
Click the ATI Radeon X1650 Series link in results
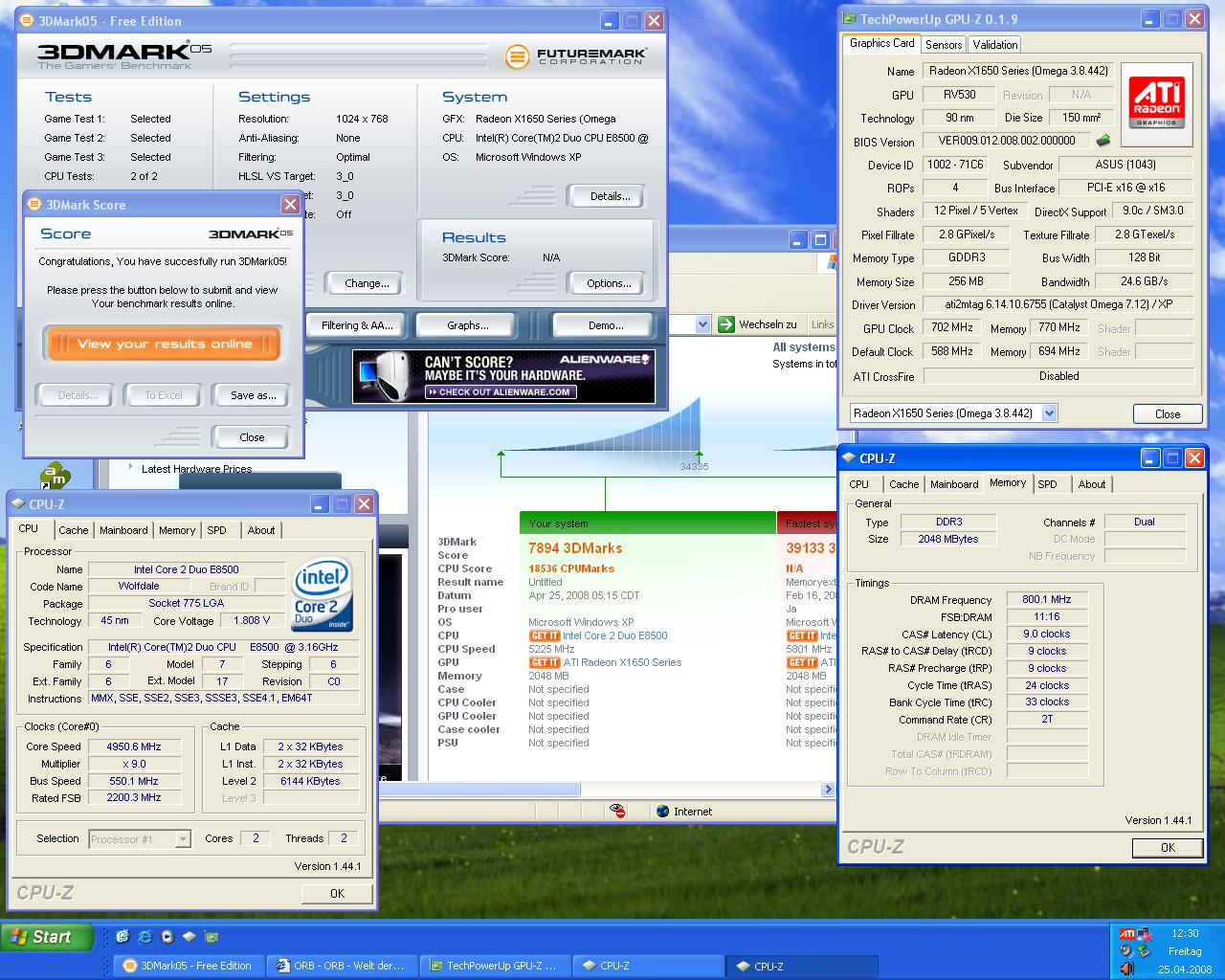[622, 662]
